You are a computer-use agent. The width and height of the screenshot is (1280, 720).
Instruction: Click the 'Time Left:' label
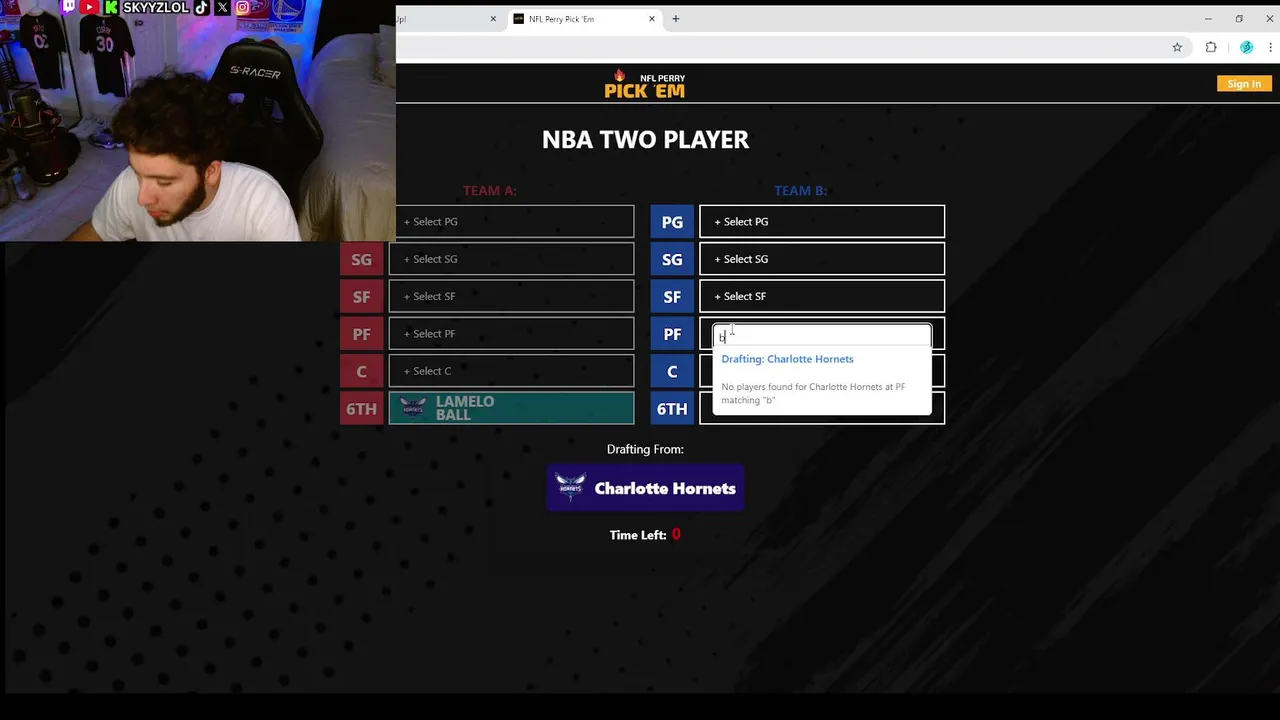click(638, 535)
